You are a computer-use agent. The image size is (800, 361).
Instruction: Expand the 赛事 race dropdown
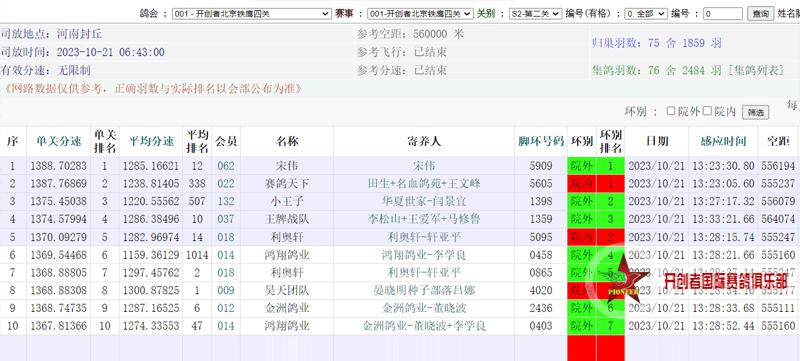420,14
